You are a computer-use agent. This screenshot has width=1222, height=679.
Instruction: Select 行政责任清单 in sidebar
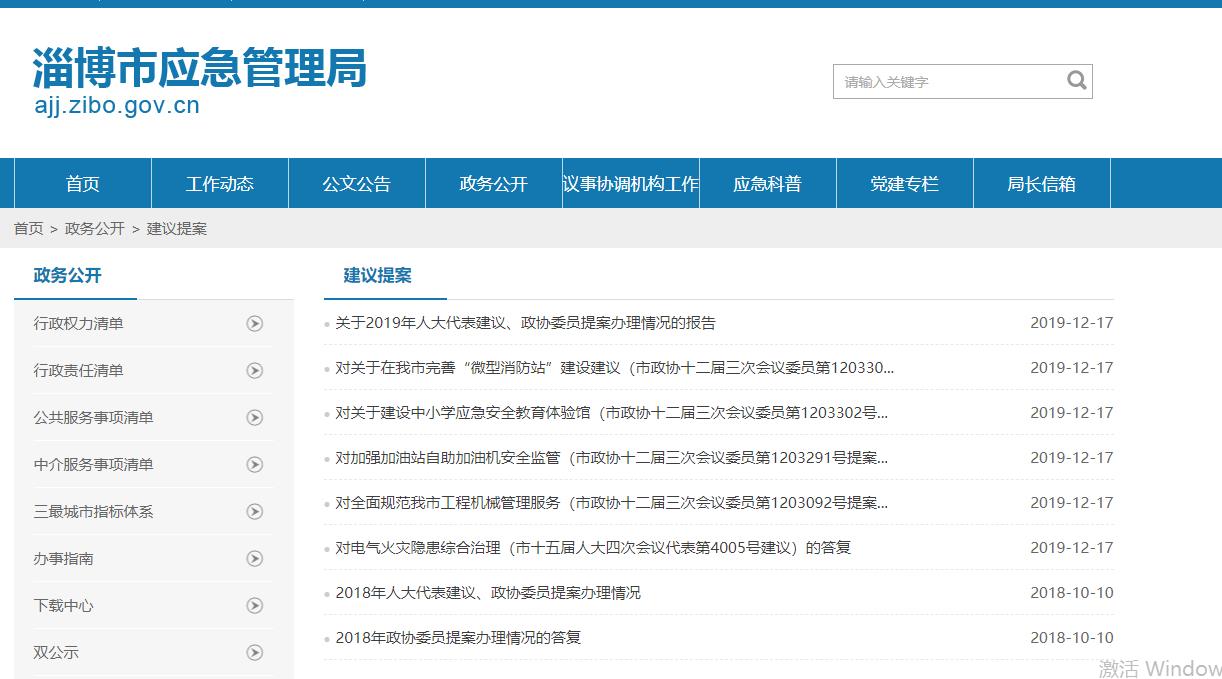pyautogui.click(x=79, y=370)
